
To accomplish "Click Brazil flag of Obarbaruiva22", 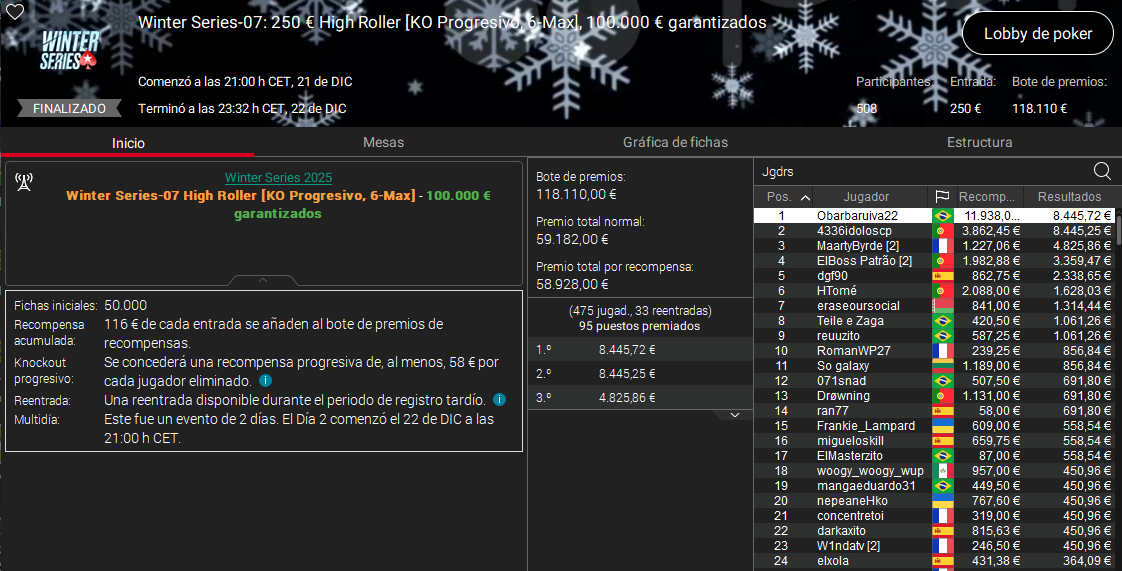I will tap(941, 216).
